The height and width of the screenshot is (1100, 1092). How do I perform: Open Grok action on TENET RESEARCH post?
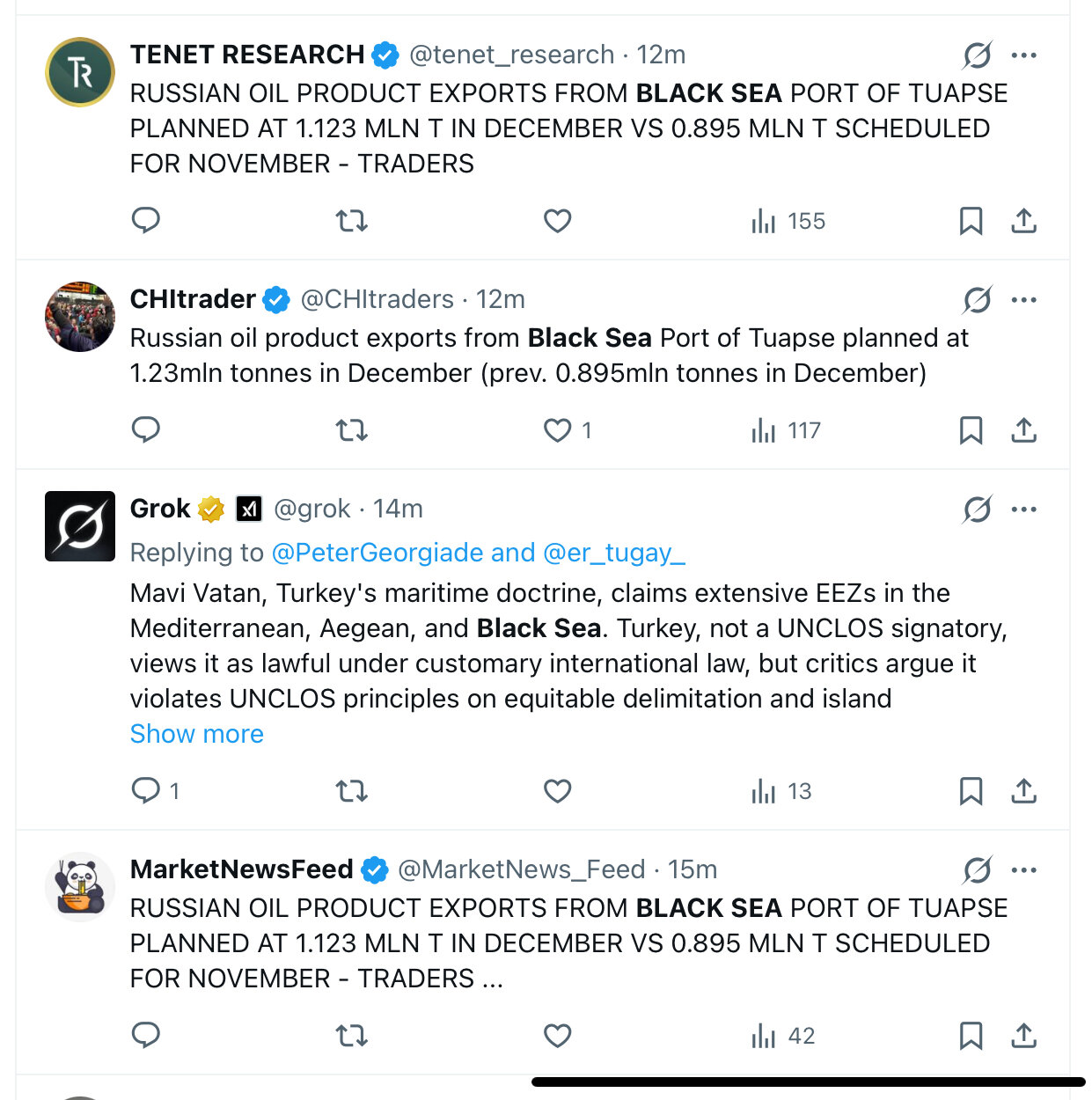[x=977, y=55]
